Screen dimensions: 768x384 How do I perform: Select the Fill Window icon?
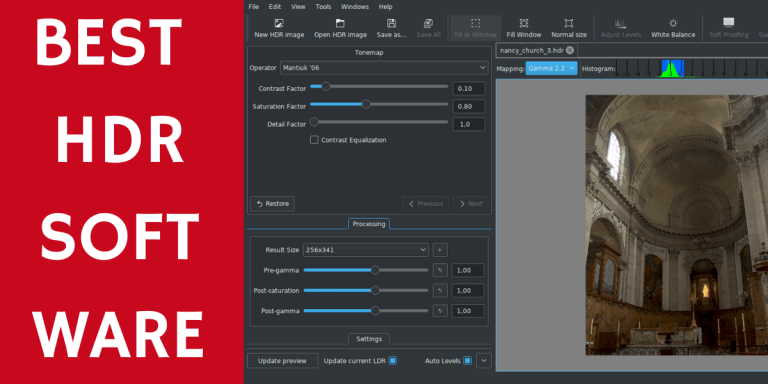coord(524,23)
